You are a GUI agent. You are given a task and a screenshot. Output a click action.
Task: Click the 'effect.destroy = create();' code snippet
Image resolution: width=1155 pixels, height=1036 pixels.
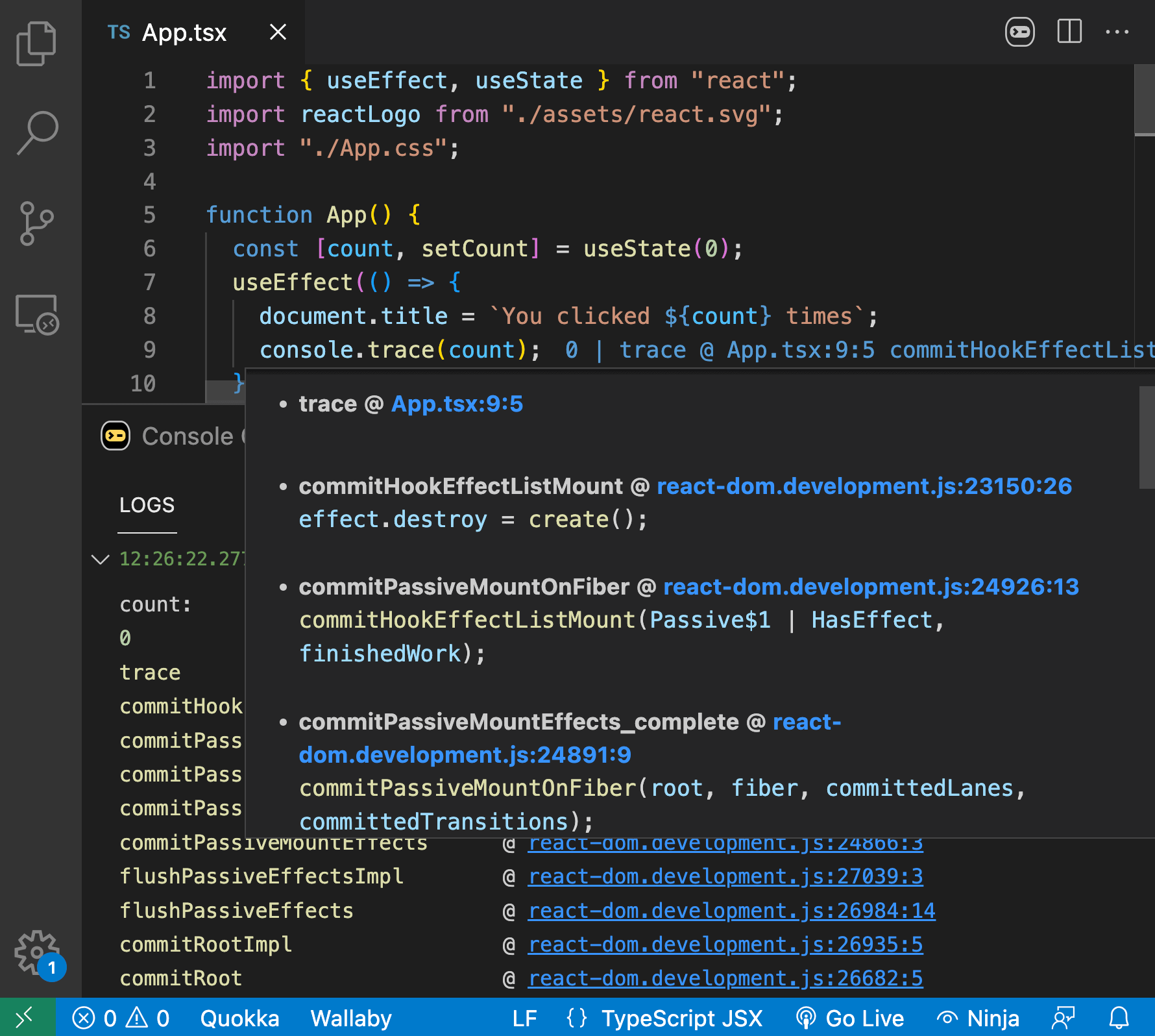[x=473, y=519]
